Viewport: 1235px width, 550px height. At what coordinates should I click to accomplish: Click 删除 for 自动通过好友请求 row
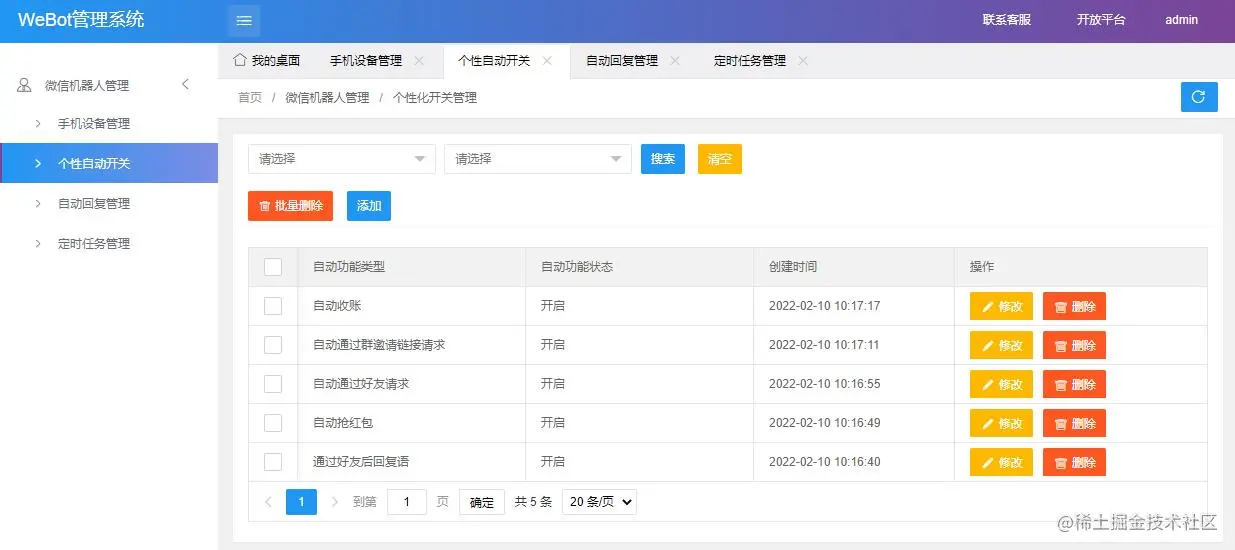tap(1074, 384)
